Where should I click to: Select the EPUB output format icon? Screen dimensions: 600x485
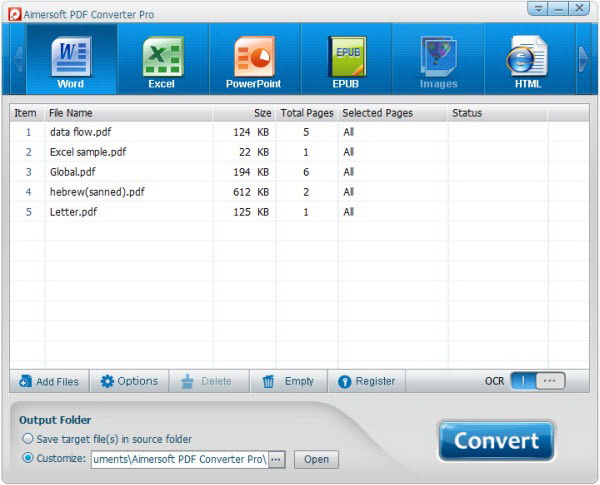[x=347, y=57]
